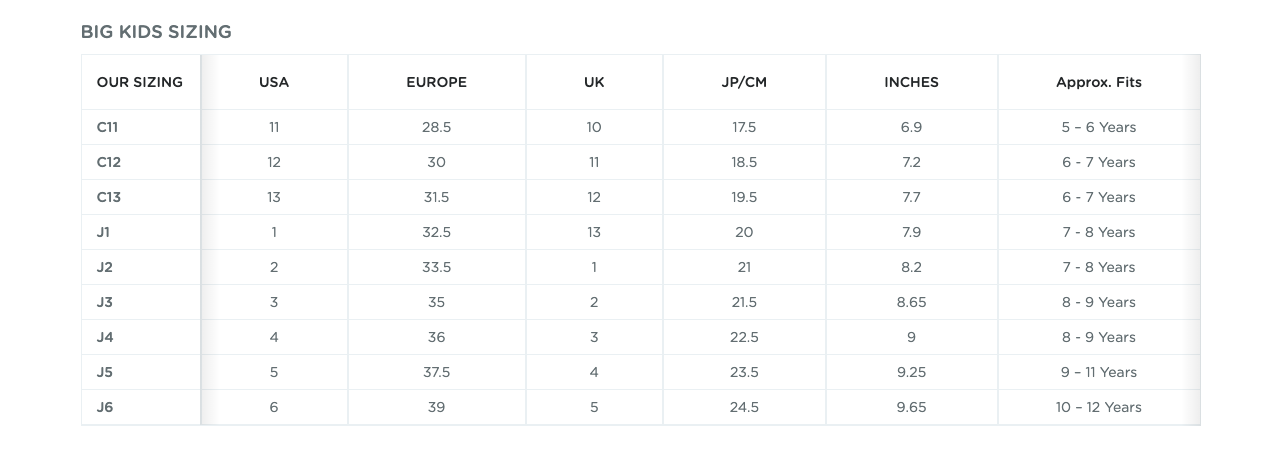The image size is (1264, 465).
Task: Click the JP/CM column header
Action: (x=744, y=82)
